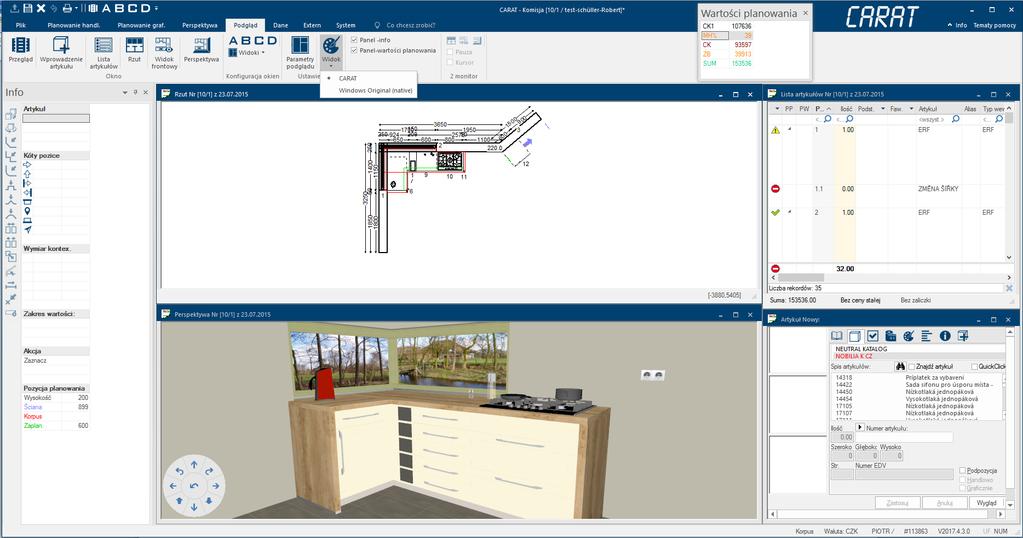Screen dimensions: 1023x538
Task: Click the building icon in Artykuł Nowy toolbar
Action: [x=891, y=336]
